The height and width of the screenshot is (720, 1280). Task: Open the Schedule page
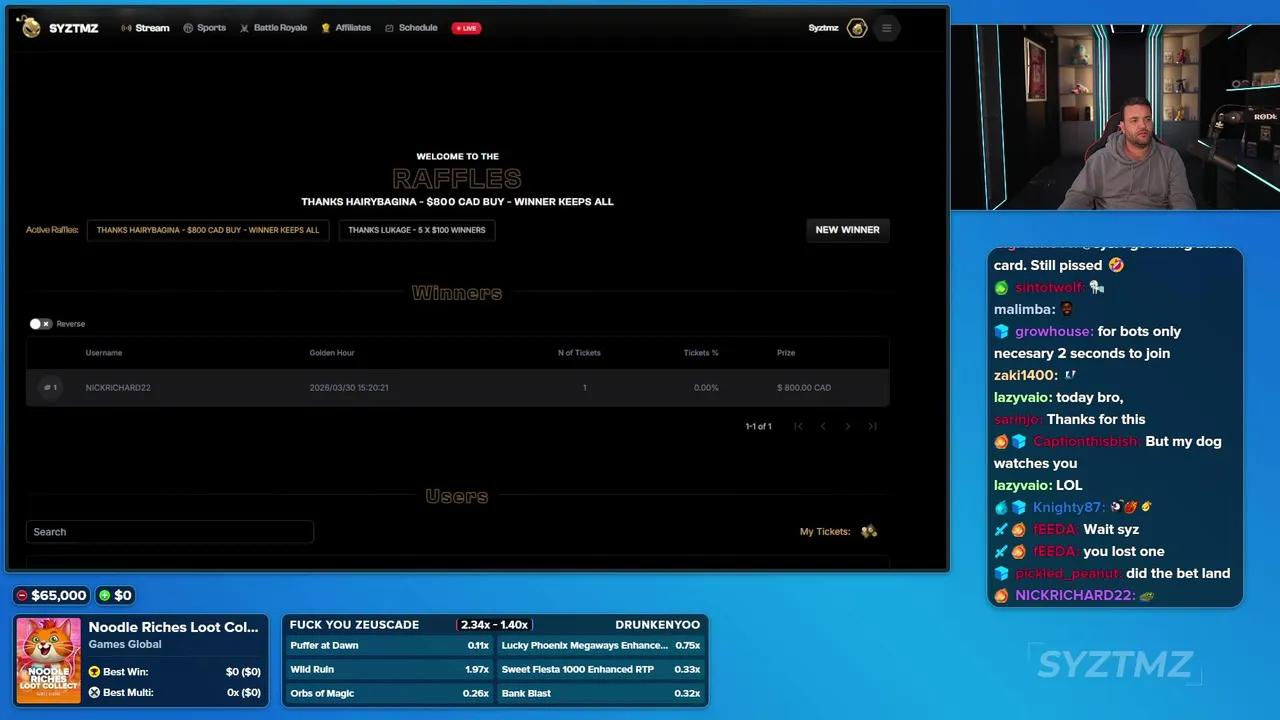coord(411,28)
